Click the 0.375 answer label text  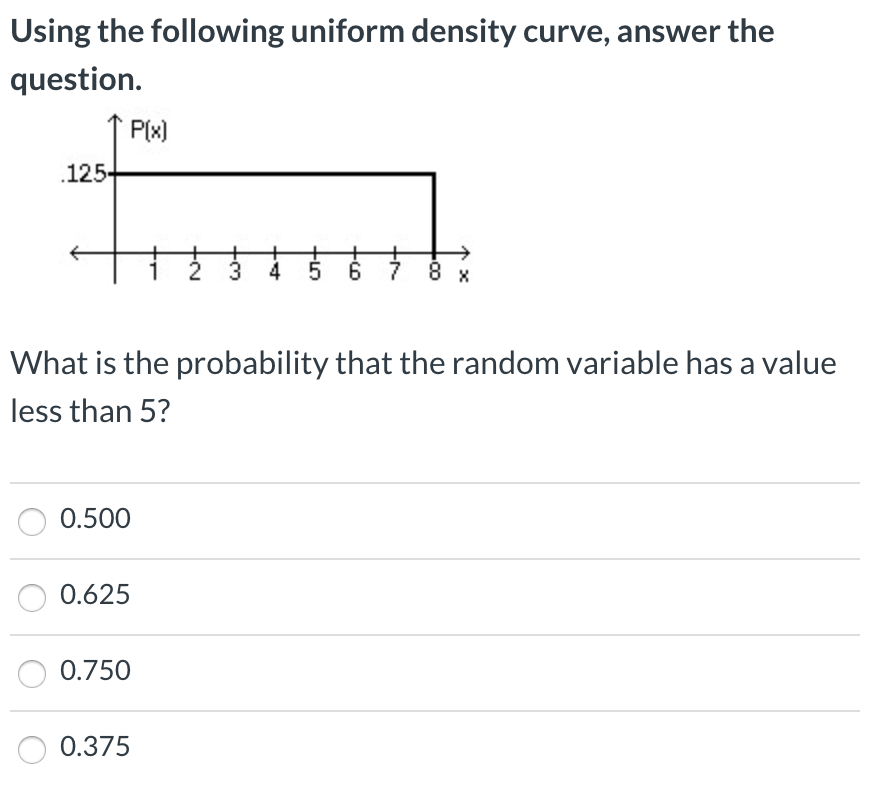[95, 747]
